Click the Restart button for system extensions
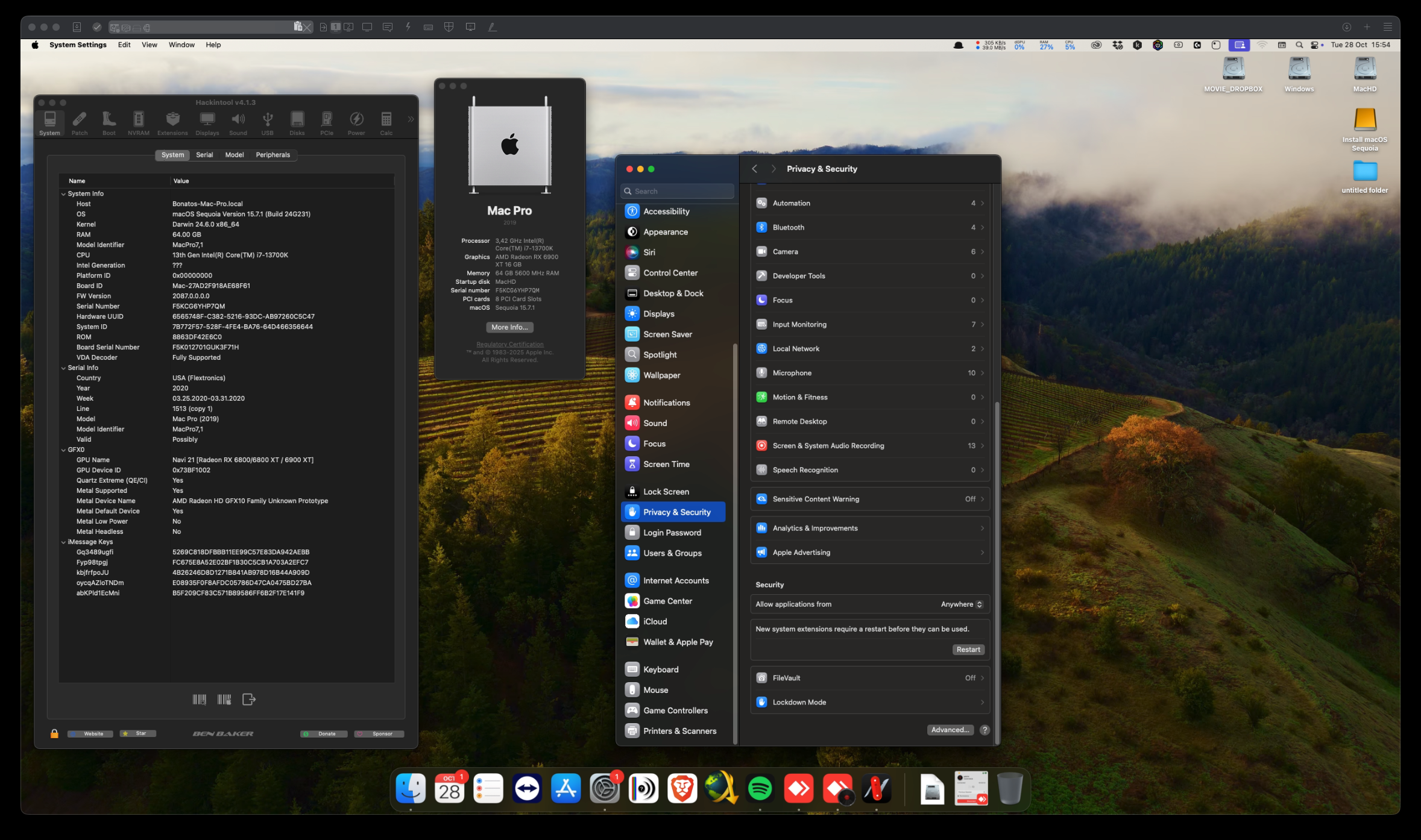 (968, 650)
